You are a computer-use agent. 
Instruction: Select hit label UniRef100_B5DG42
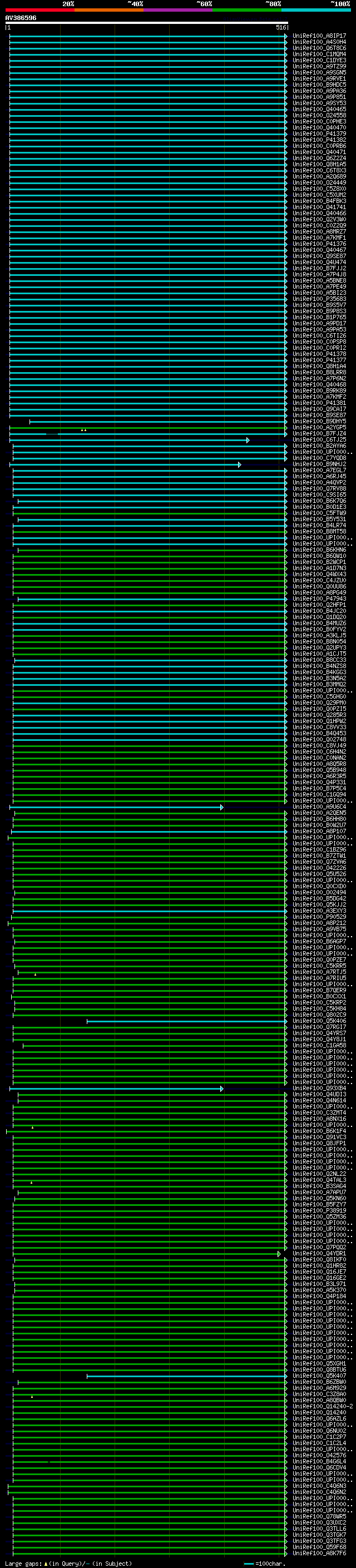coord(319,898)
